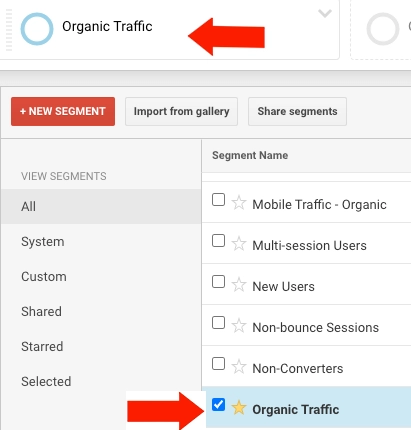Expand the Organic Traffic segment chevron
The height and width of the screenshot is (430, 411).
click(x=325, y=13)
